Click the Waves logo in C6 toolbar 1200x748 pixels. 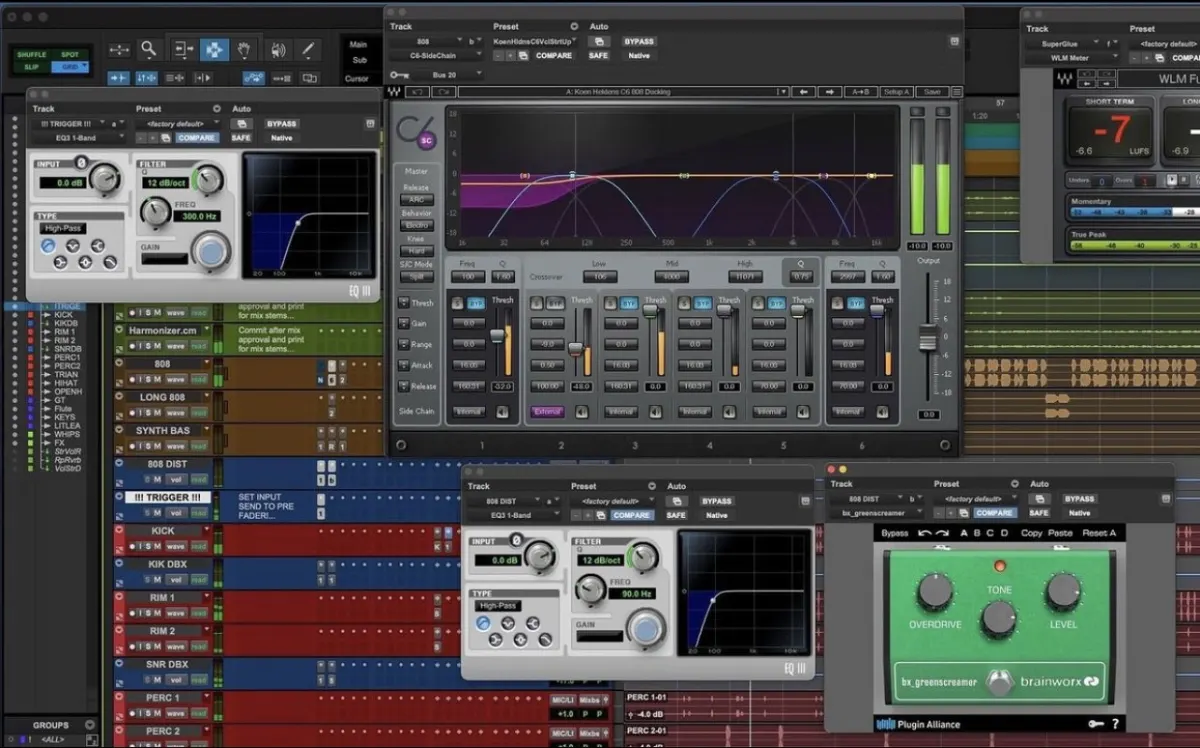(x=395, y=92)
